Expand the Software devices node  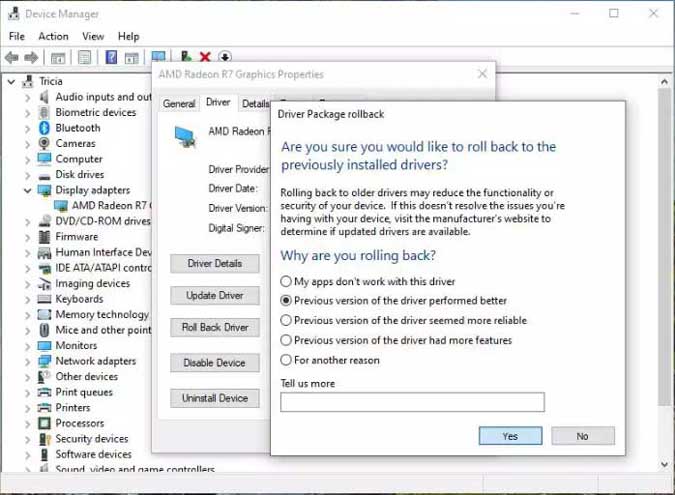(x=28, y=454)
